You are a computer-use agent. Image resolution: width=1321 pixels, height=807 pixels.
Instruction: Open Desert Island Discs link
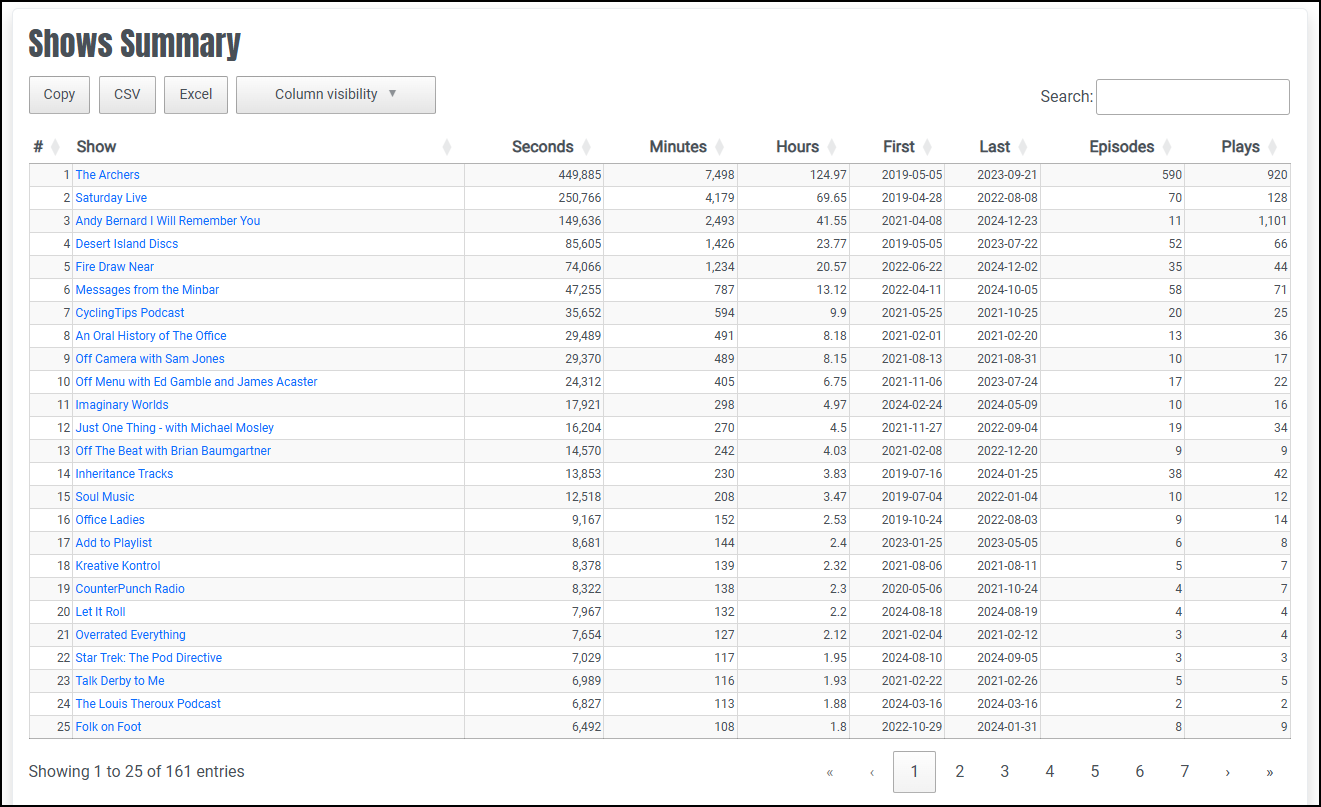coord(127,244)
